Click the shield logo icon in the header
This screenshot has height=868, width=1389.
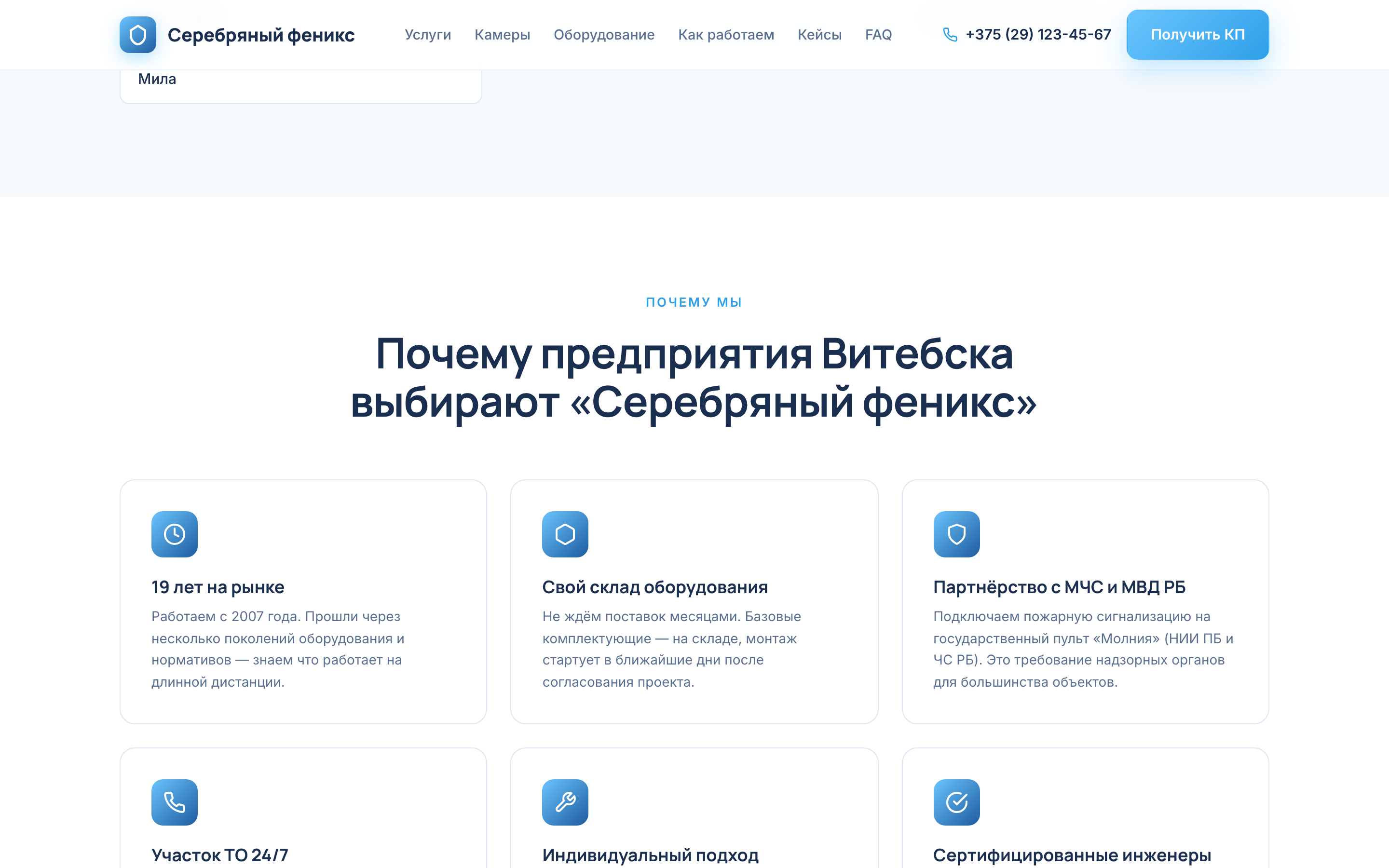tap(138, 34)
